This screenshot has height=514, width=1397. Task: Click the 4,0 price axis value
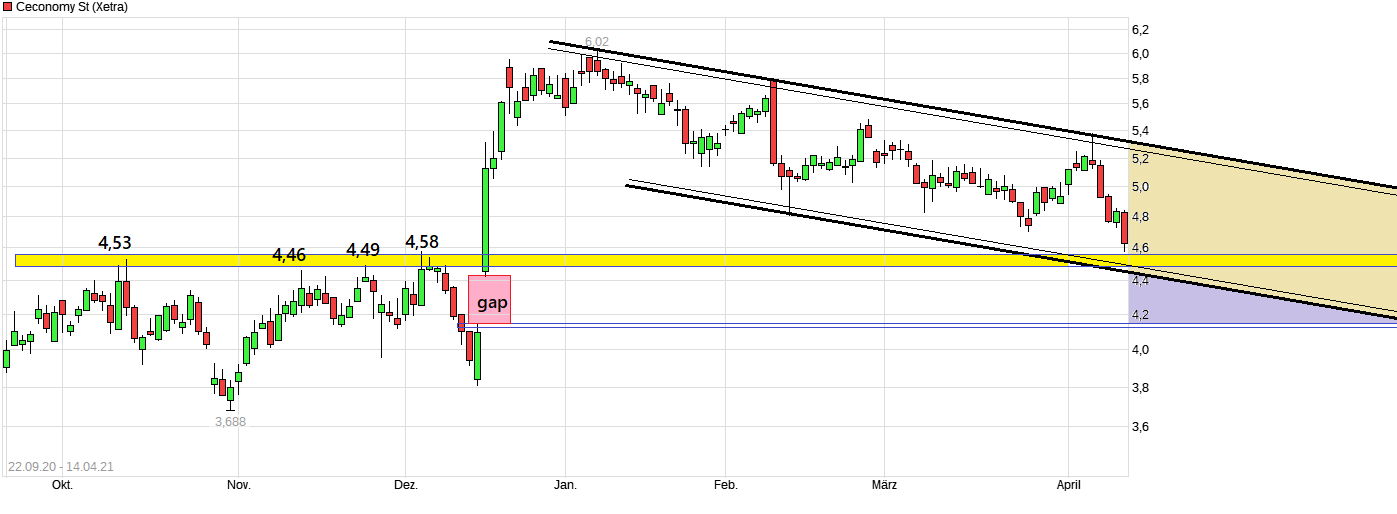1140,350
